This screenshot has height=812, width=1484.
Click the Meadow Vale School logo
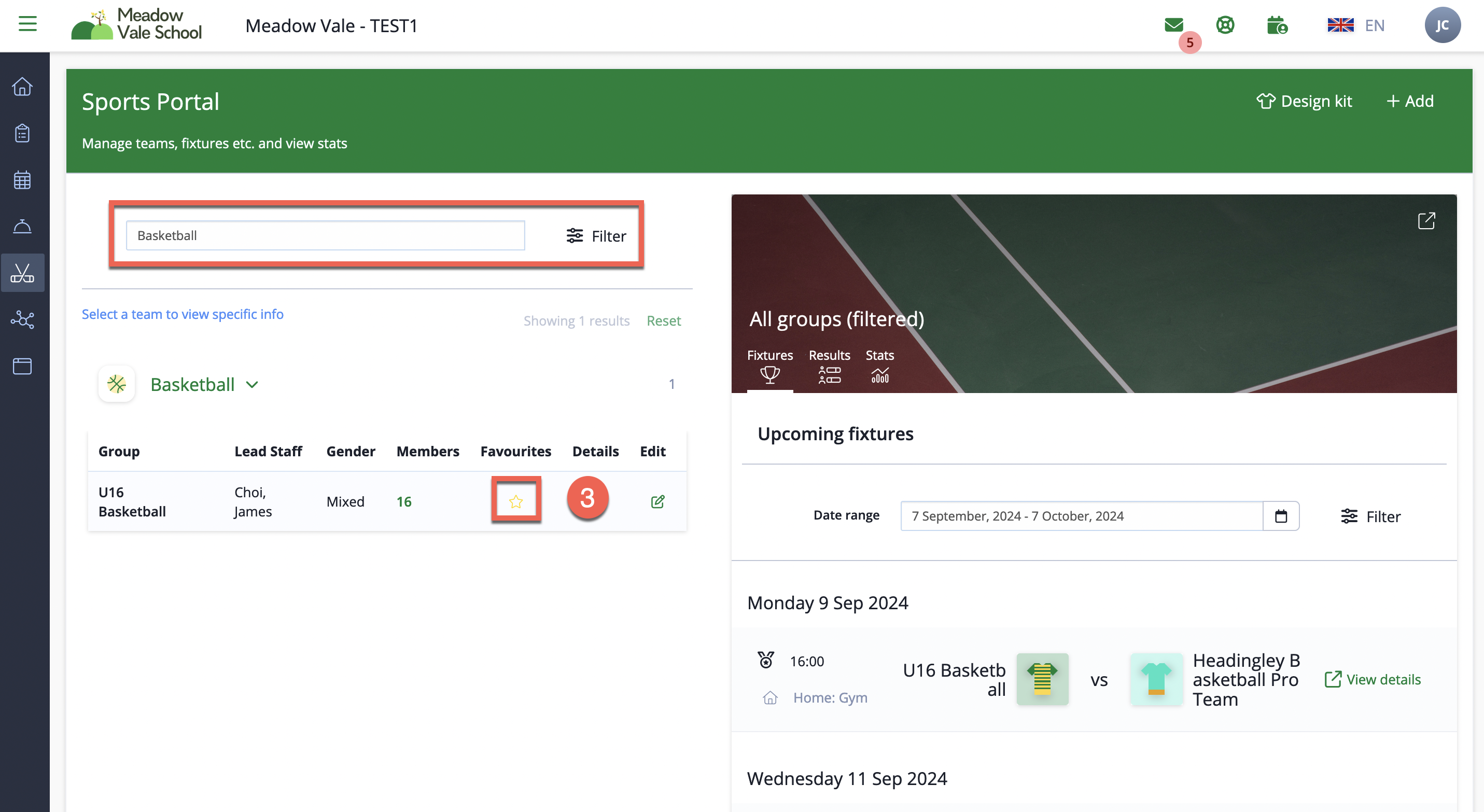point(136,24)
